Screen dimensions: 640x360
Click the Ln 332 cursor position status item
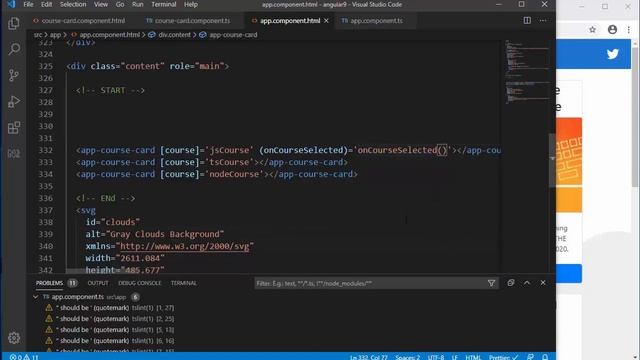[369, 357]
